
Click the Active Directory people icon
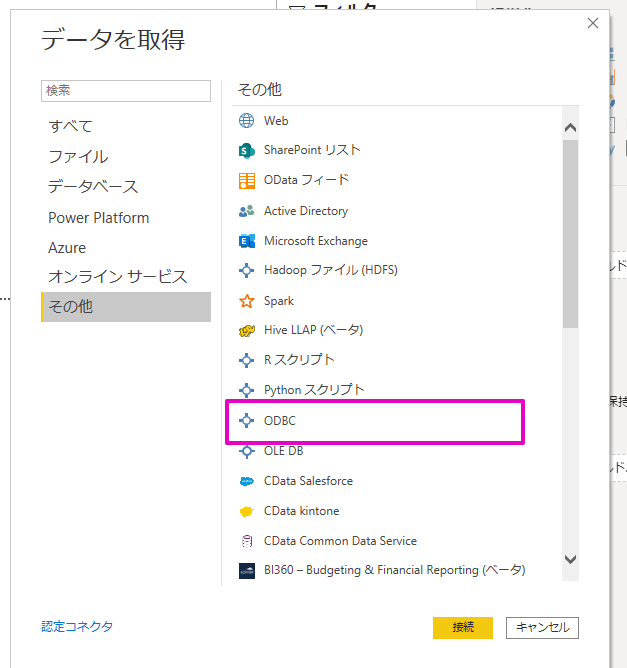(x=247, y=211)
